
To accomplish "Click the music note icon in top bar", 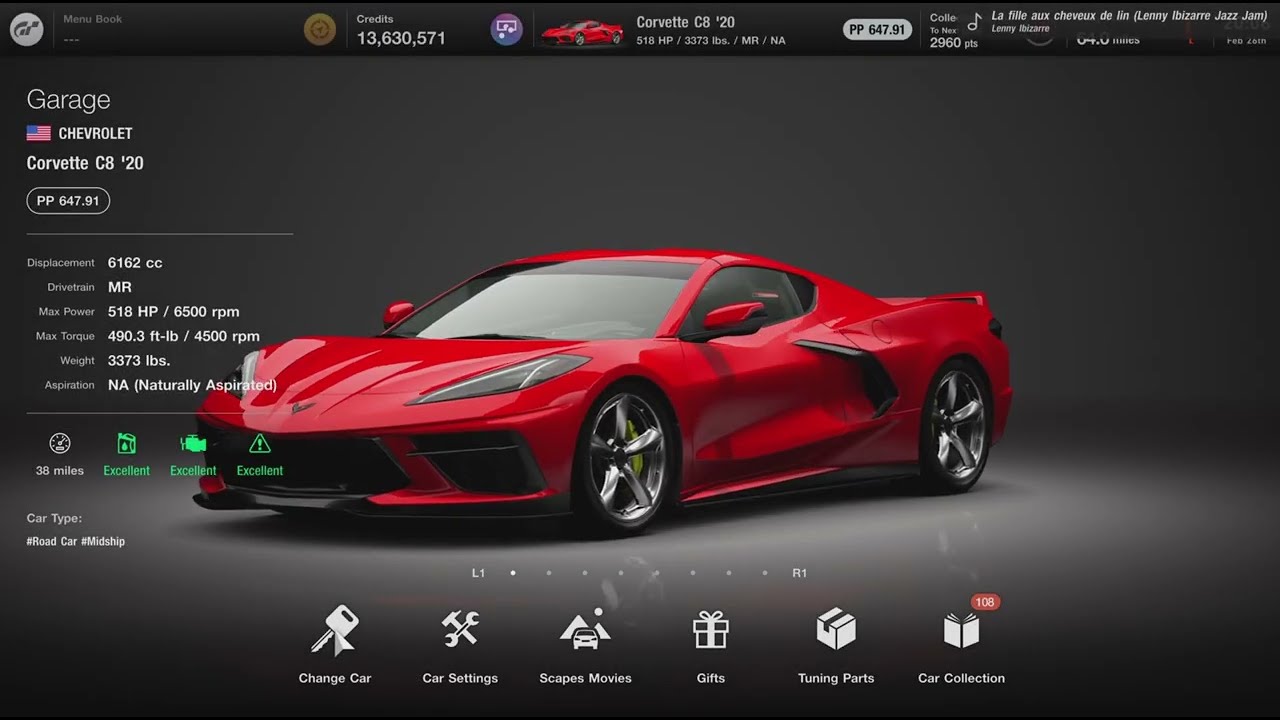I will coord(974,21).
